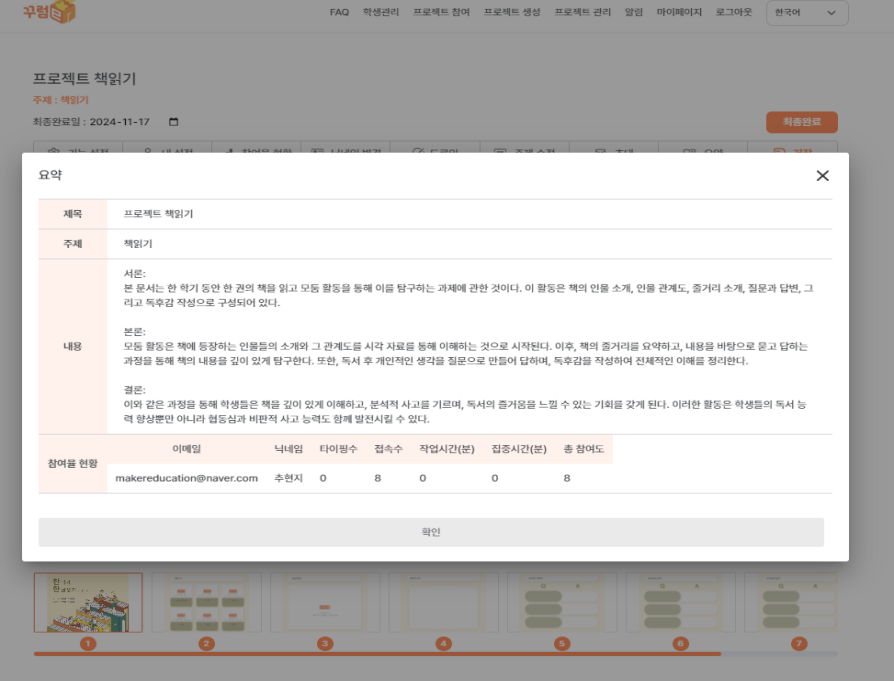Go to 학생관리 menu
894x681 pixels.
click(381, 13)
